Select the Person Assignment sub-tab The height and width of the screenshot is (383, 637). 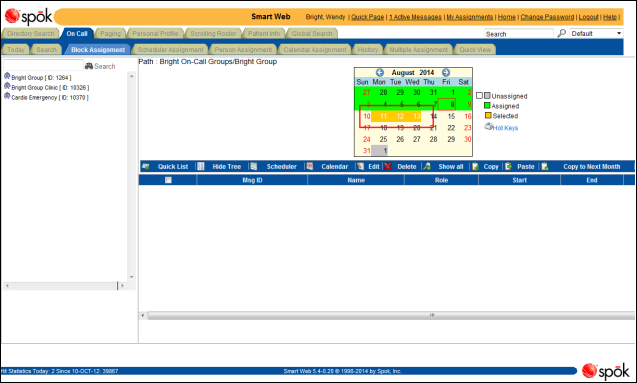[243, 50]
